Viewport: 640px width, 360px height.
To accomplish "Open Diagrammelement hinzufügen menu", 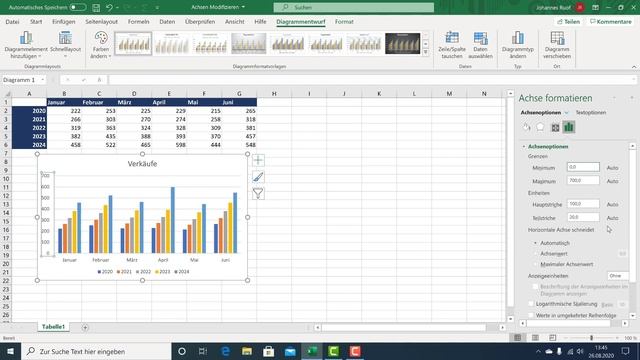I will tap(26, 45).
